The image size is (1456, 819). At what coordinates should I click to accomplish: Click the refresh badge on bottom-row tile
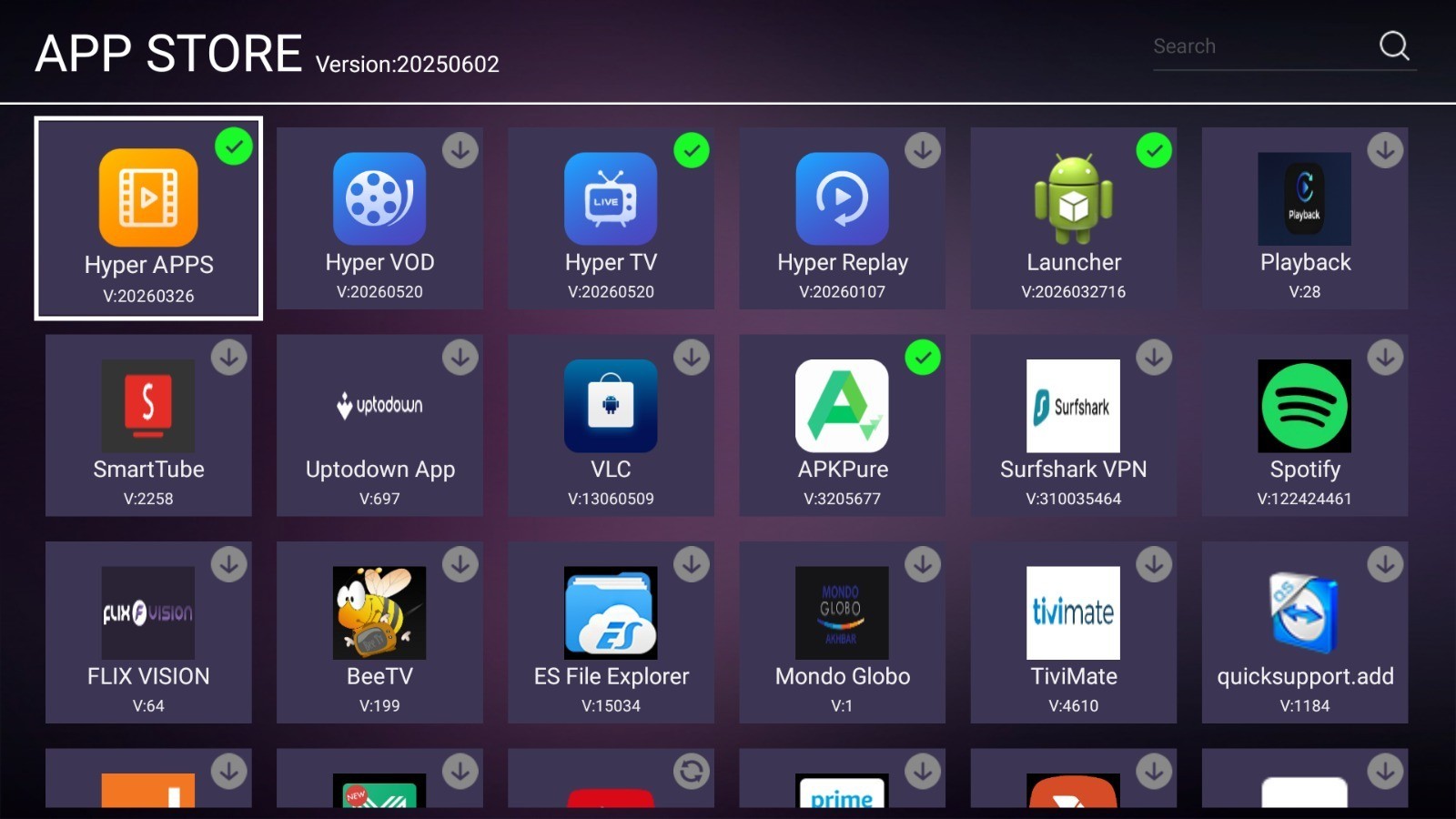click(x=692, y=772)
